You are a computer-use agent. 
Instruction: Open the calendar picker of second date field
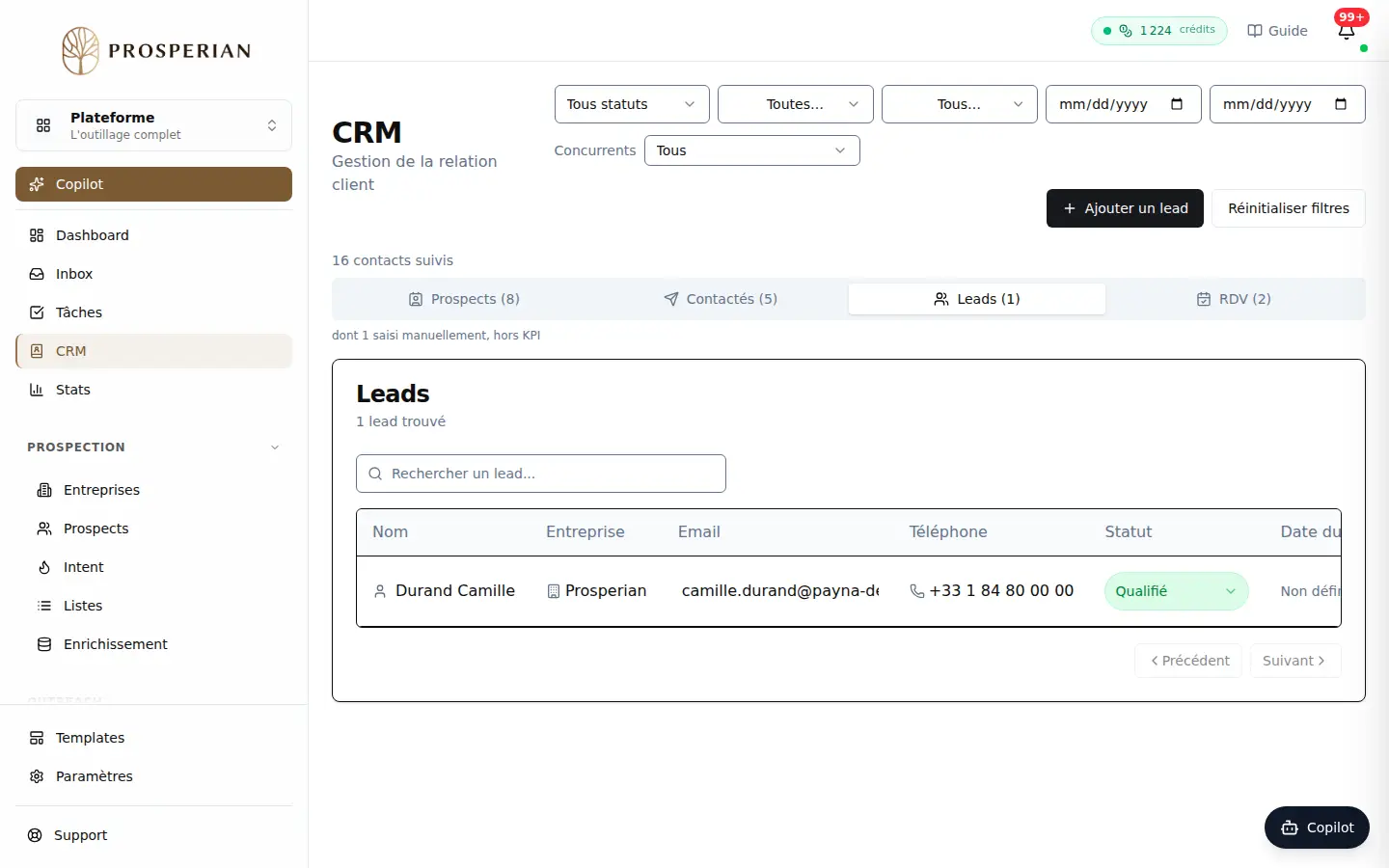point(1341,104)
